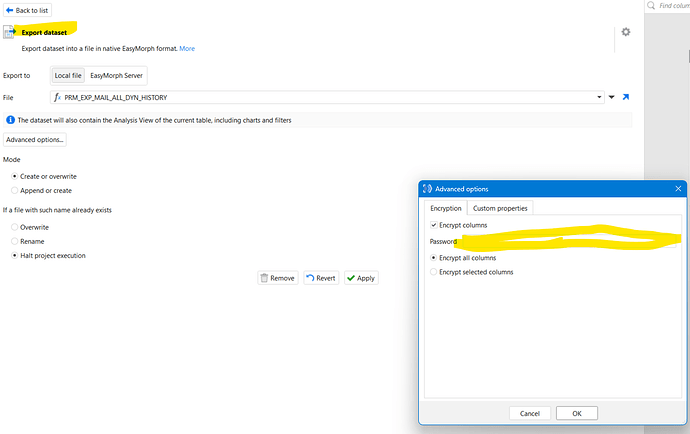Image resolution: width=690 pixels, height=434 pixels.
Task: Open the gear settings icon
Action: pos(626,32)
